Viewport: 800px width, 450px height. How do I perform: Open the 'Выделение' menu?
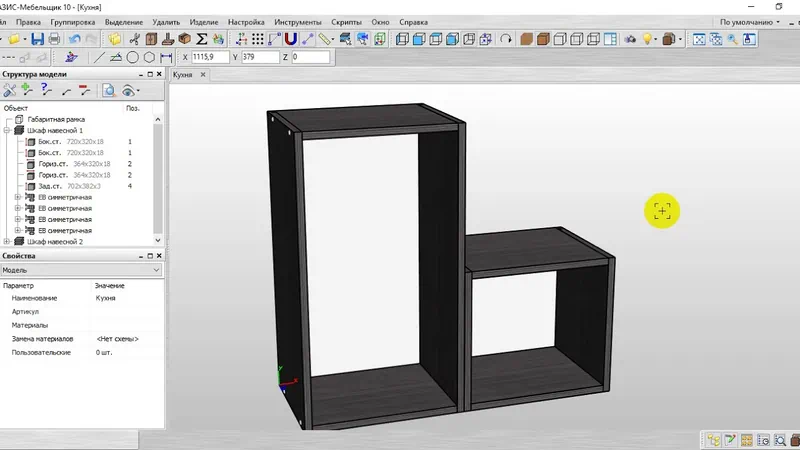pos(124,22)
